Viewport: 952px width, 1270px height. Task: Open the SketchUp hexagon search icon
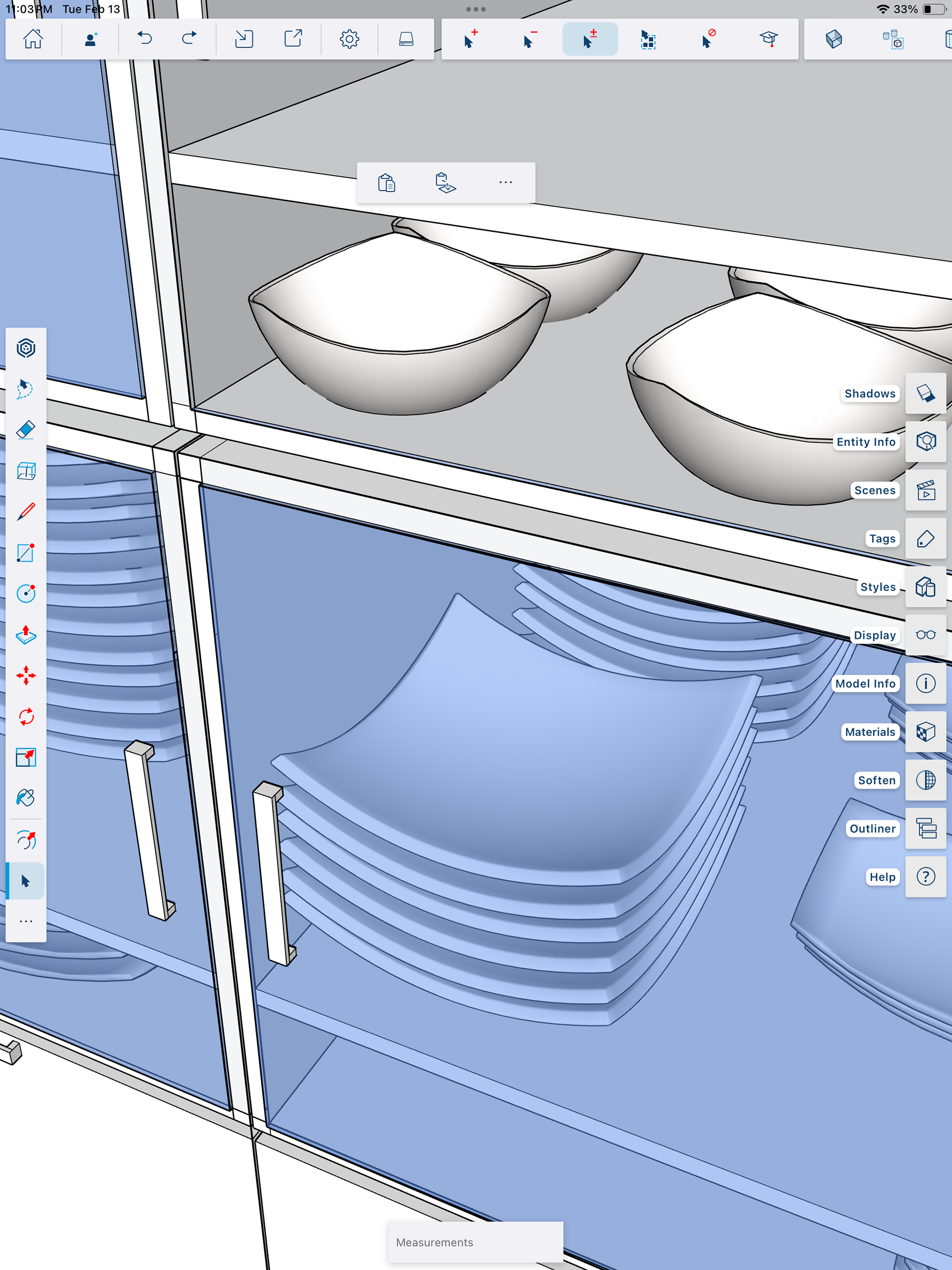coord(26,348)
